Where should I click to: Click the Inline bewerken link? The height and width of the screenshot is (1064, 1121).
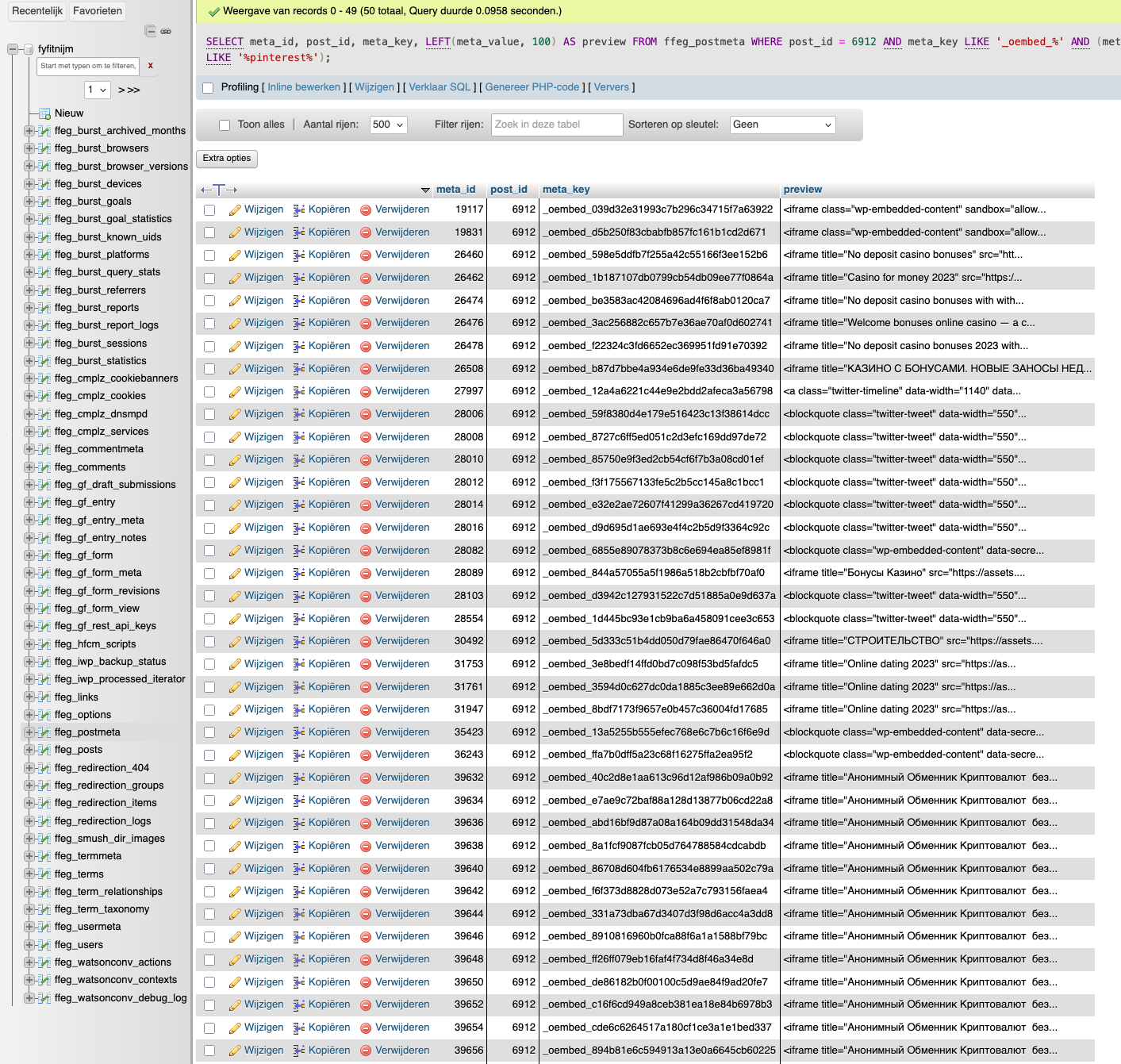(x=304, y=87)
